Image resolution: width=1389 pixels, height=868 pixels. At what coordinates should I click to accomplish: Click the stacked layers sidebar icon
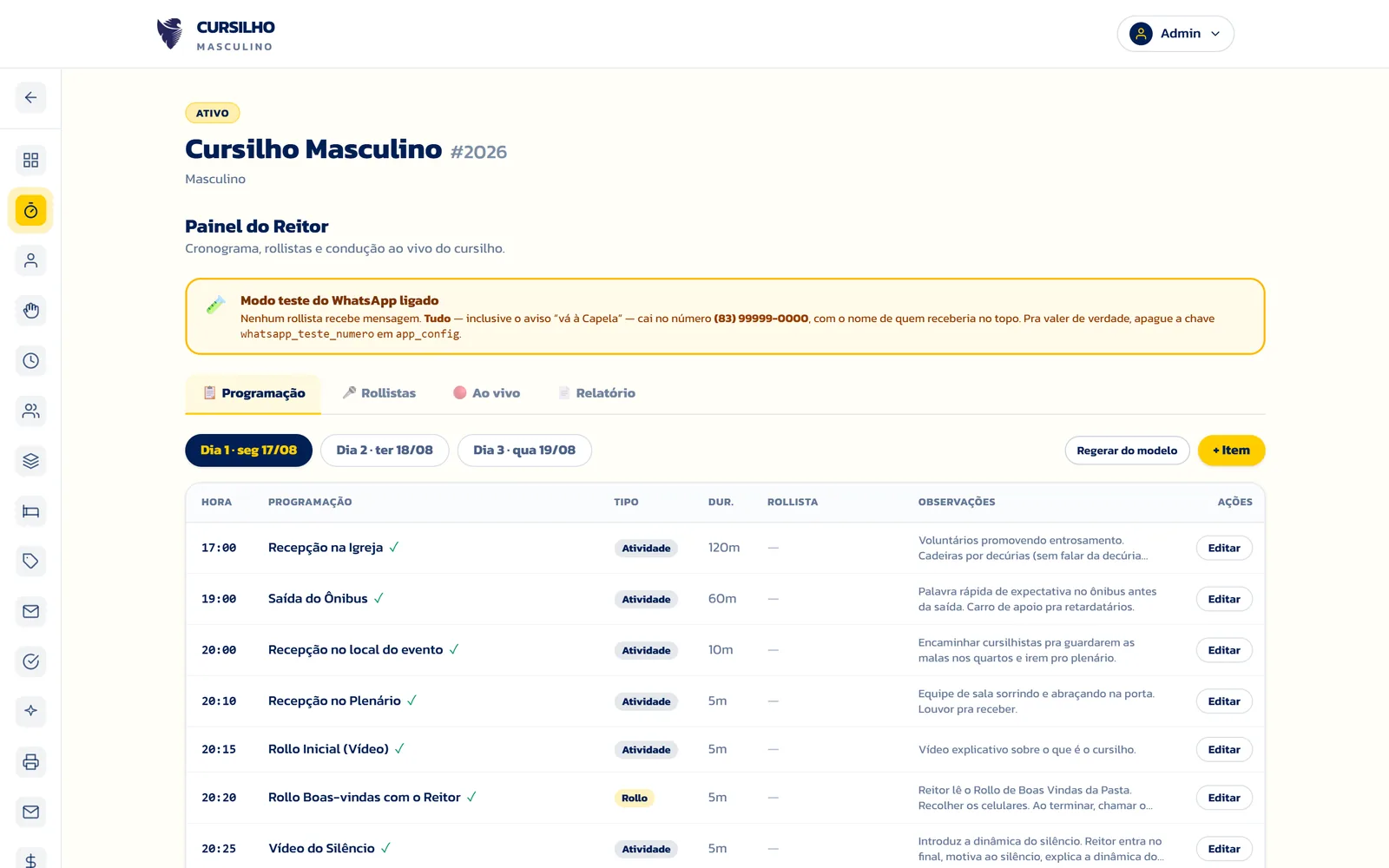pyautogui.click(x=30, y=461)
